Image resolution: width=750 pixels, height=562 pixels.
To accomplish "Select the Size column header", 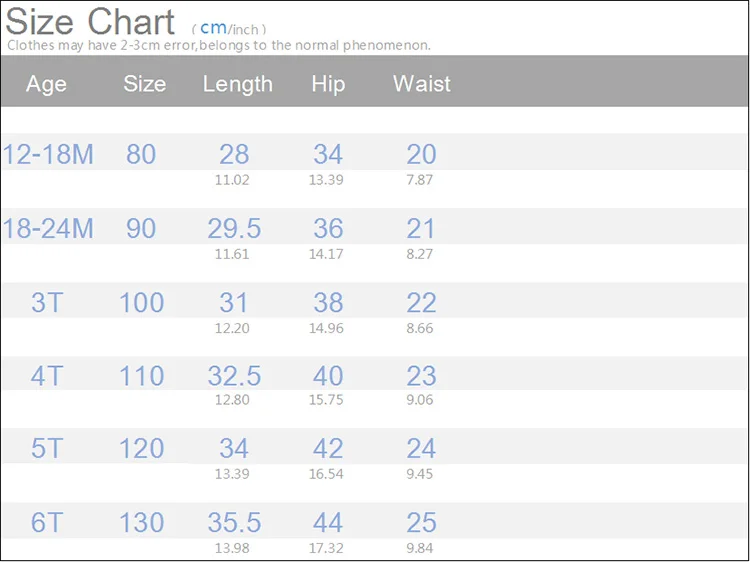I will [x=144, y=84].
